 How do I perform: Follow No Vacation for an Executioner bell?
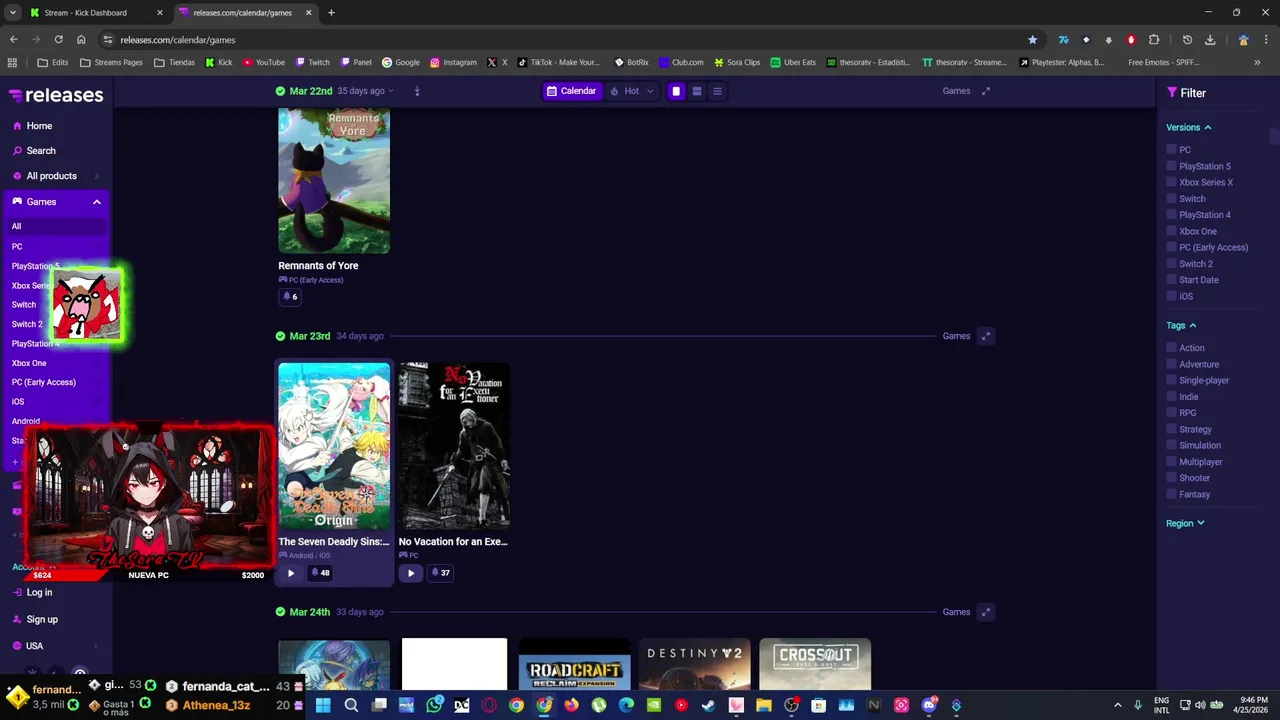(x=440, y=573)
